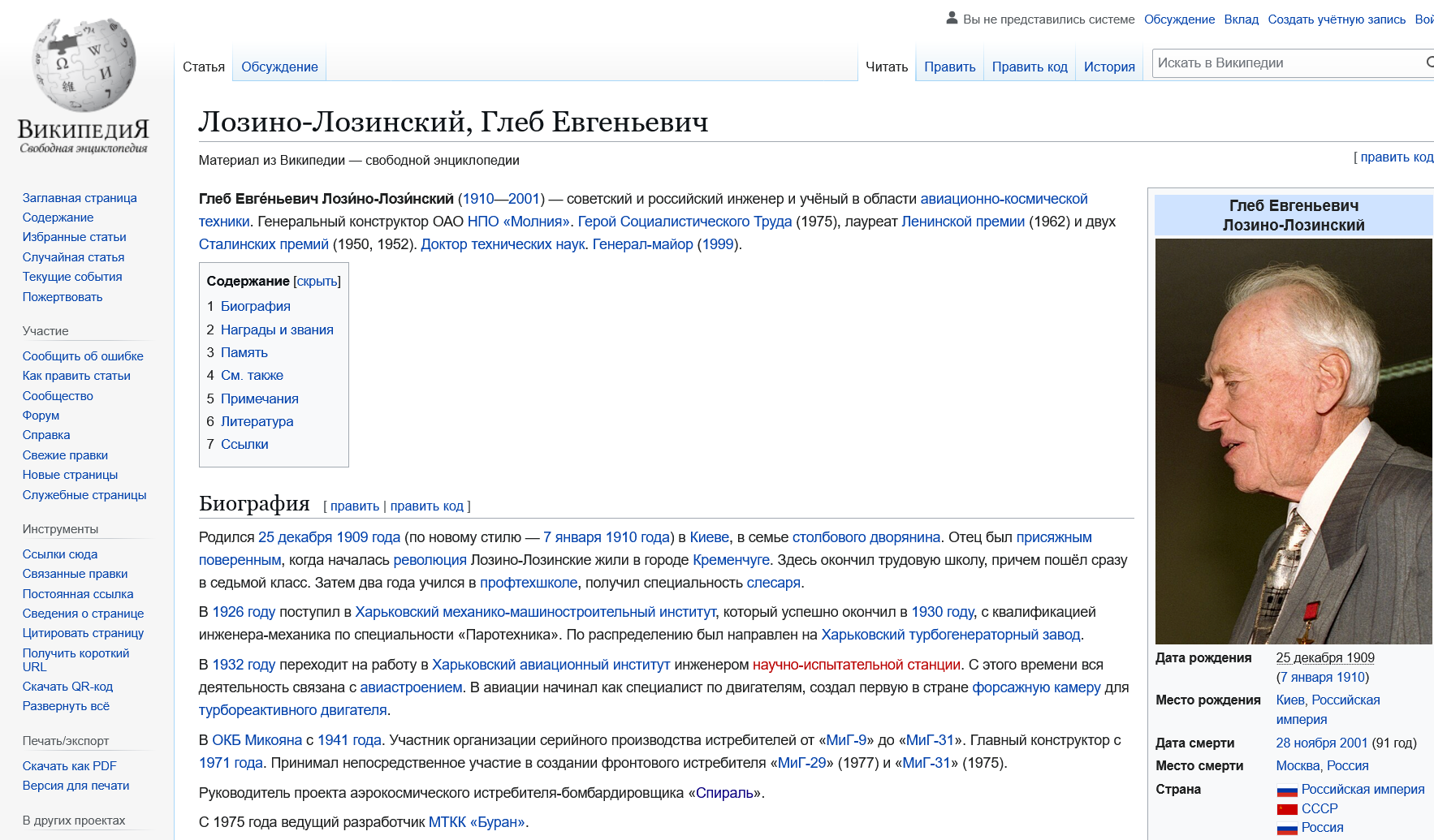Open 'Герой Социалистического Труда' link

pos(685,222)
